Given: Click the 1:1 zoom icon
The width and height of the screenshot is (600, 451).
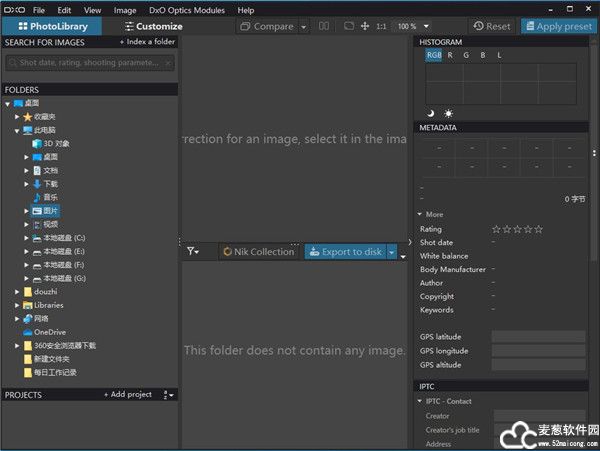Looking at the screenshot, I should [x=381, y=26].
